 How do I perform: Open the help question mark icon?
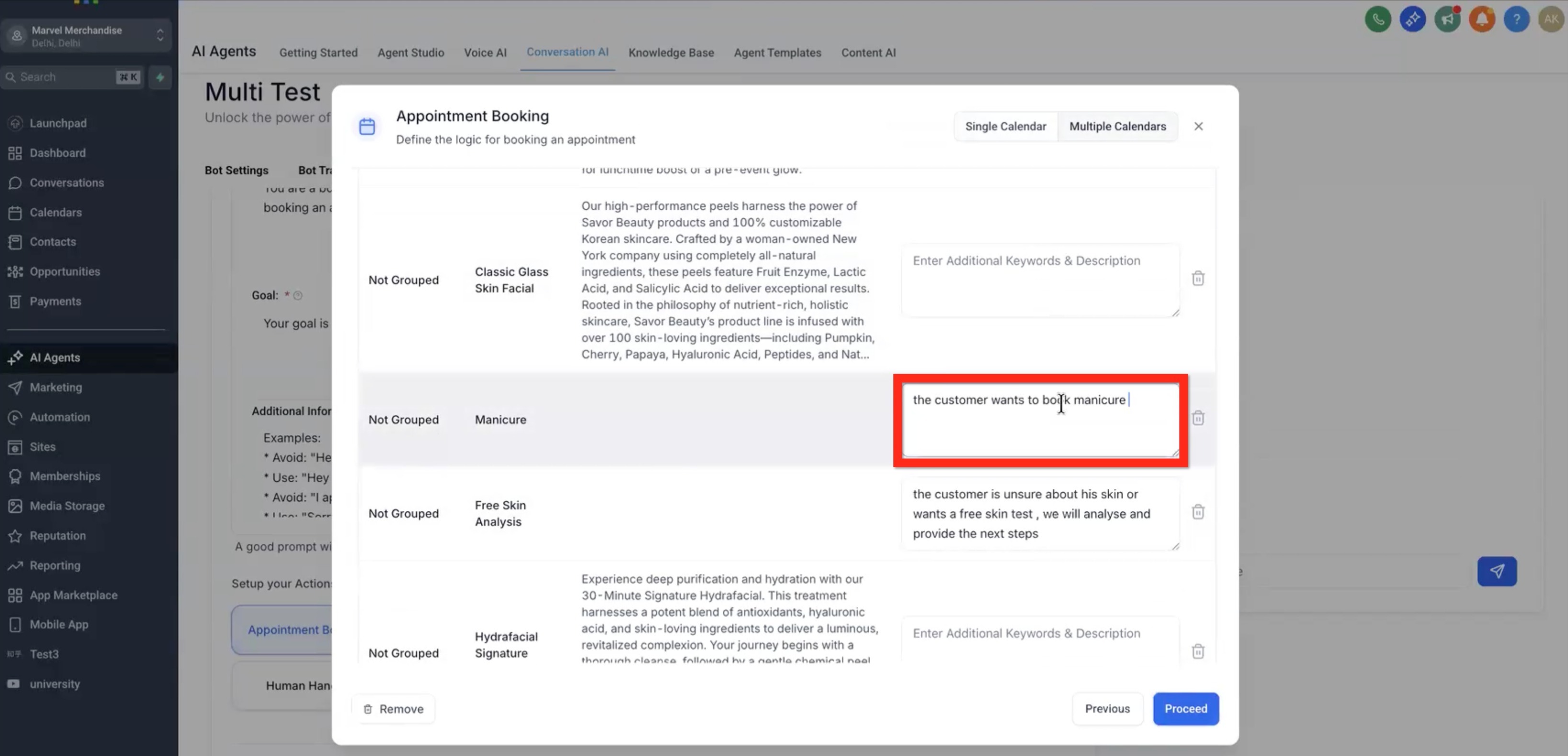[x=1516, y=20]
